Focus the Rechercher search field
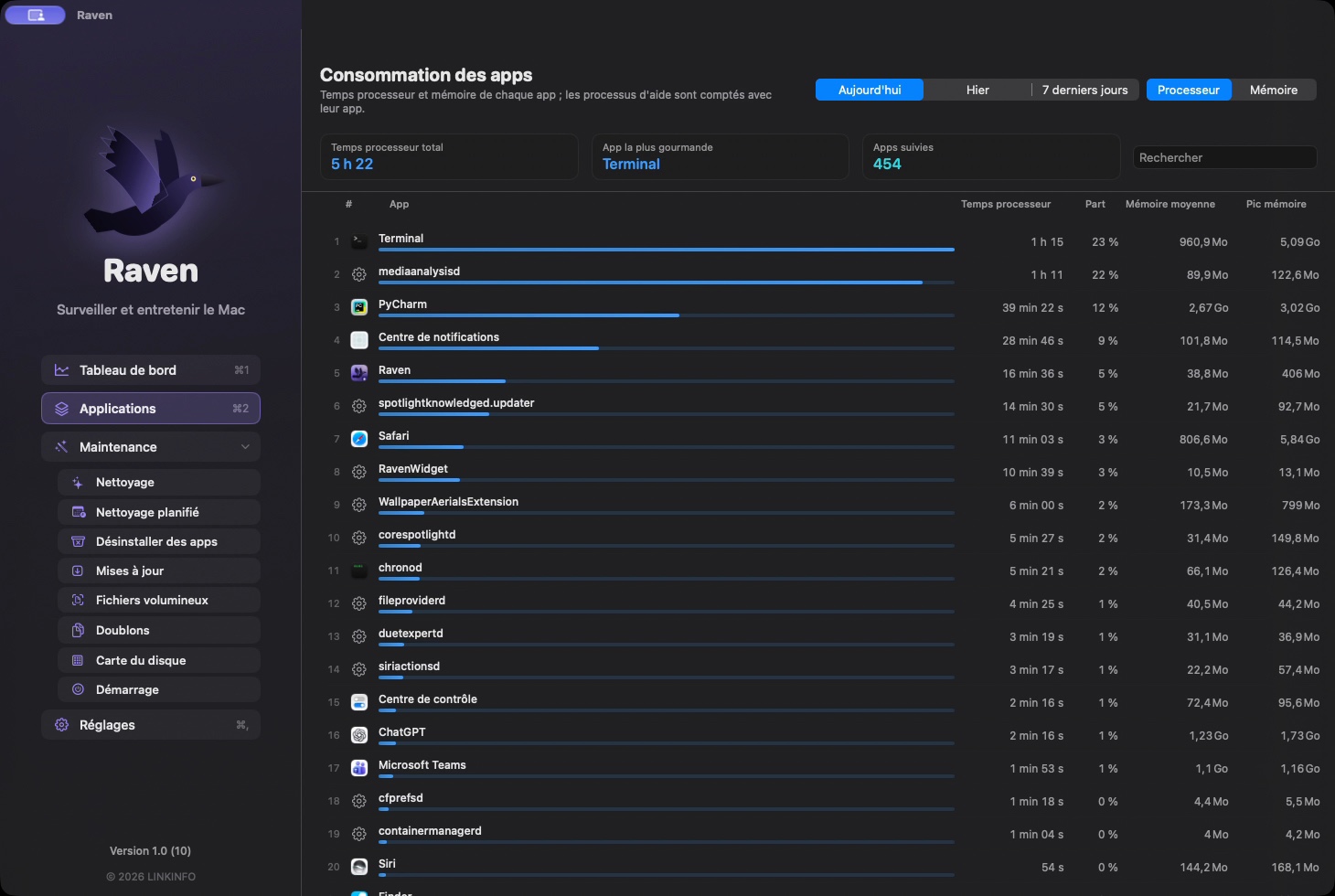1335x896 pixels. 1225,157
